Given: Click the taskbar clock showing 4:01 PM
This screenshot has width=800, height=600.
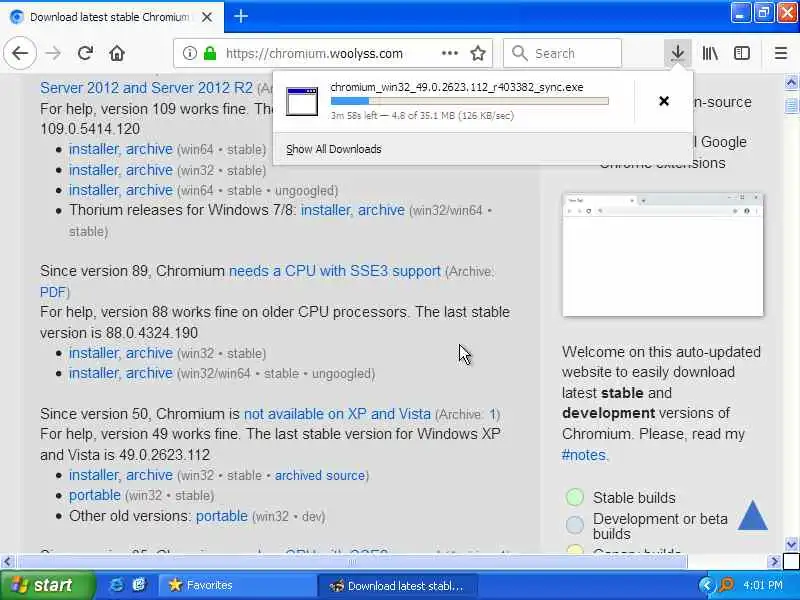Looking at the screenshot, I should click(763, 585).
